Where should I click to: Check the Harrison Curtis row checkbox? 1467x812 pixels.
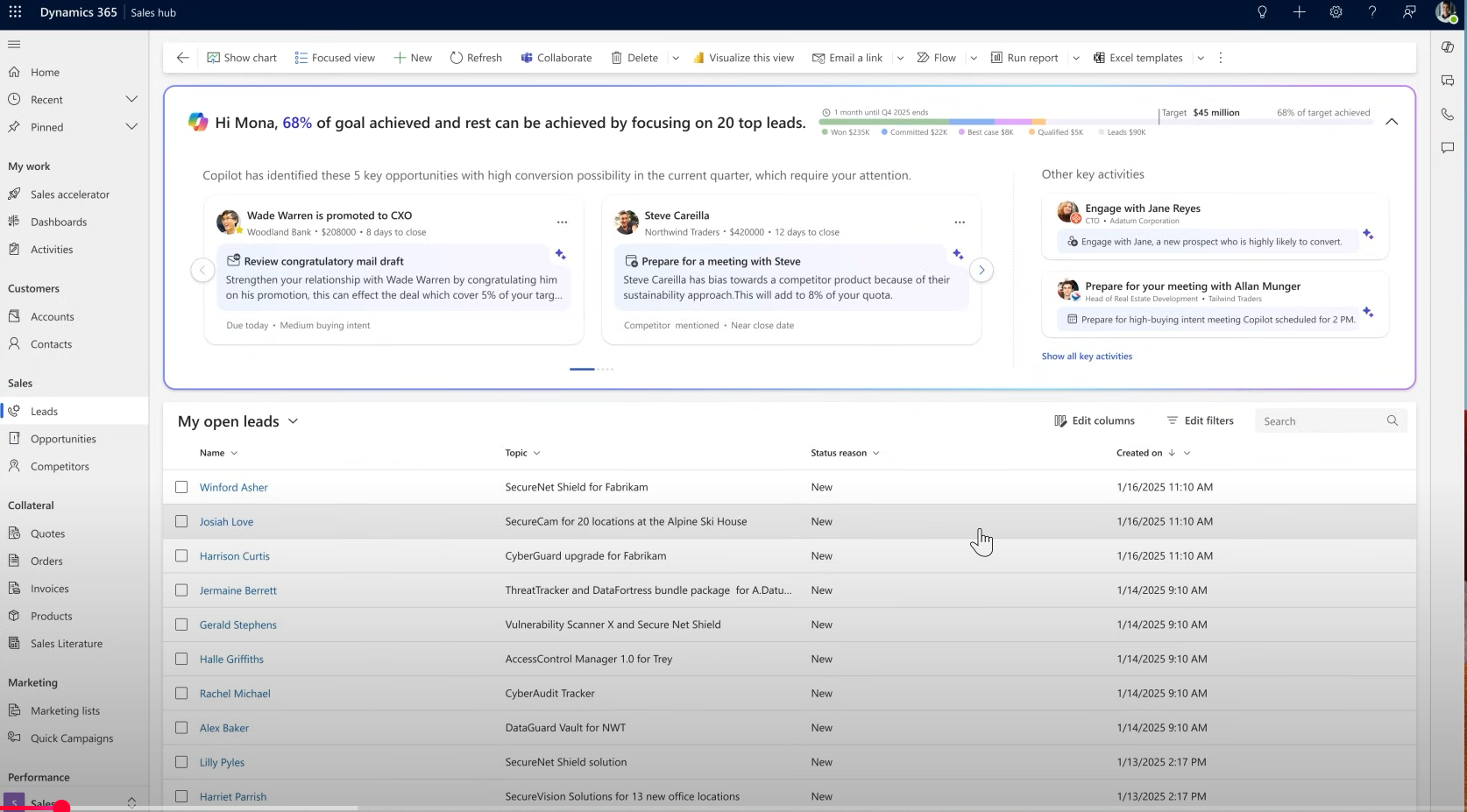[181, 556]
